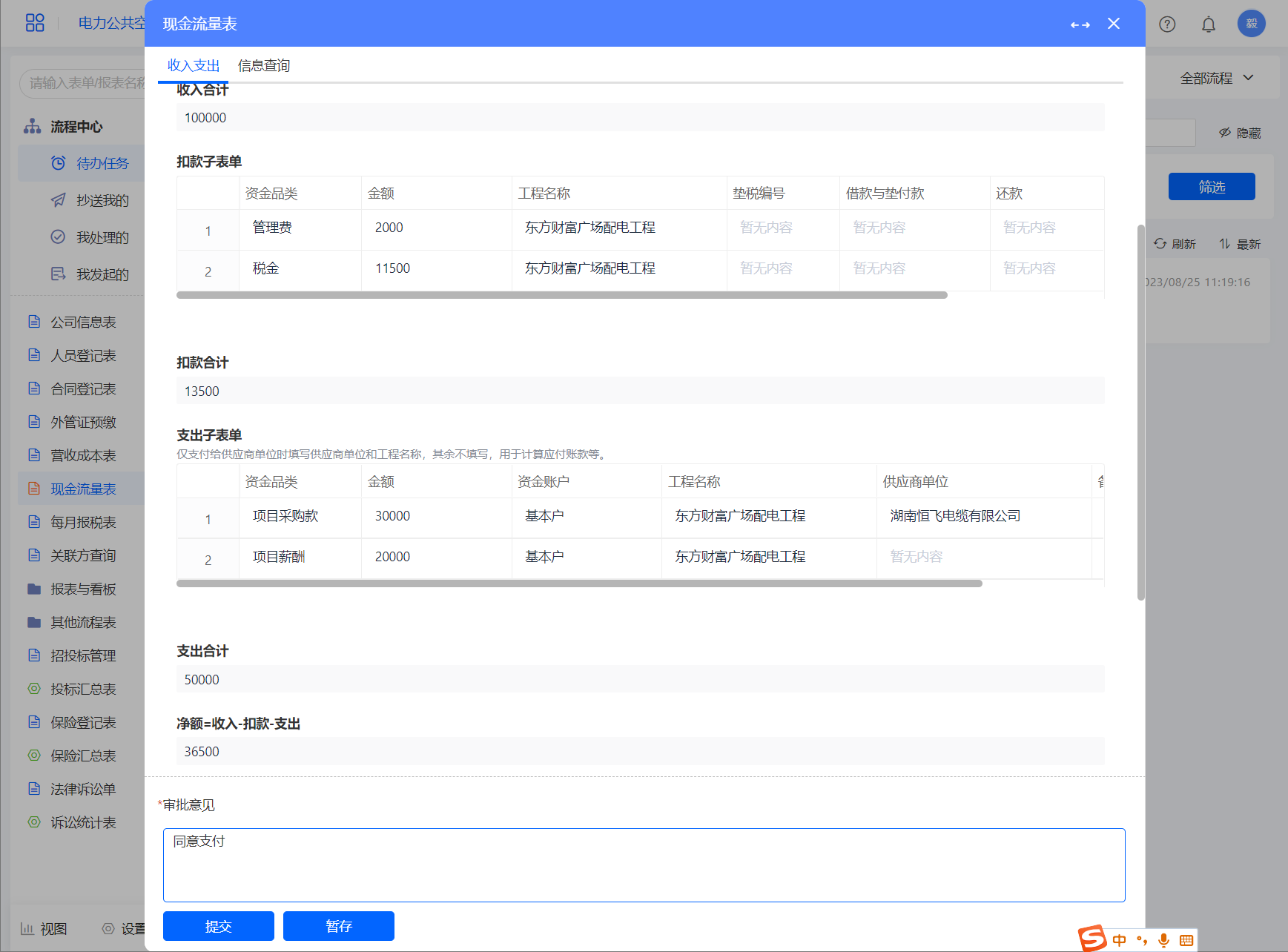Expand the dialog with the double-arrow icon
1288x952 pixels.
pos(1080,24)
